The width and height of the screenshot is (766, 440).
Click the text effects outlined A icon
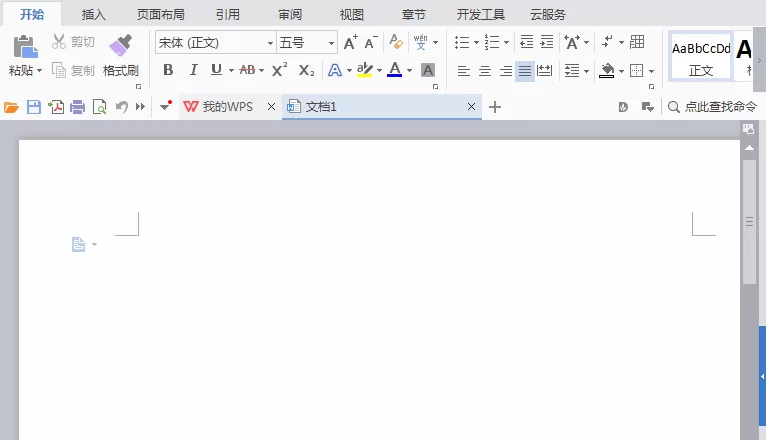[335, 70]
